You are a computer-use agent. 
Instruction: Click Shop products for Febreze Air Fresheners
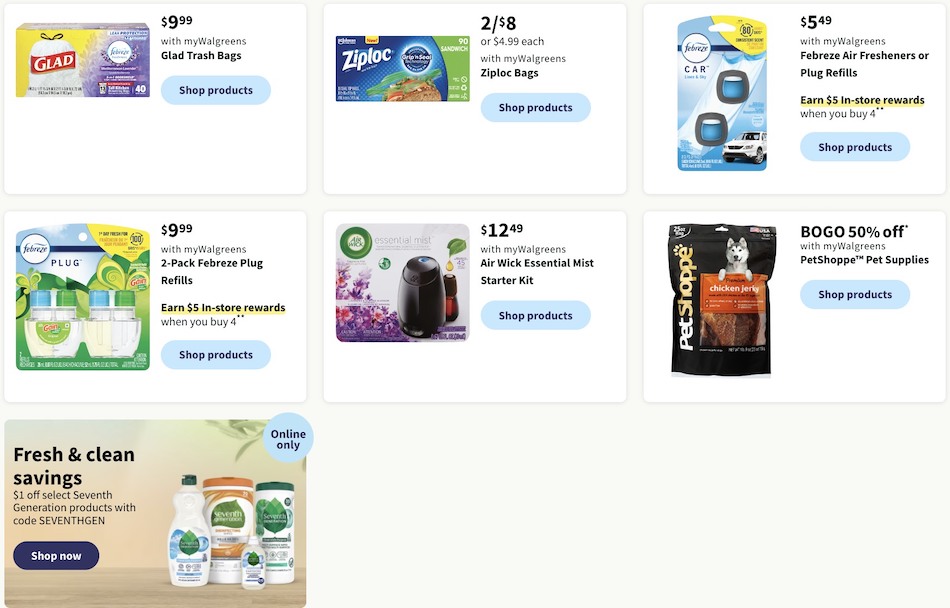coord(855,147)
